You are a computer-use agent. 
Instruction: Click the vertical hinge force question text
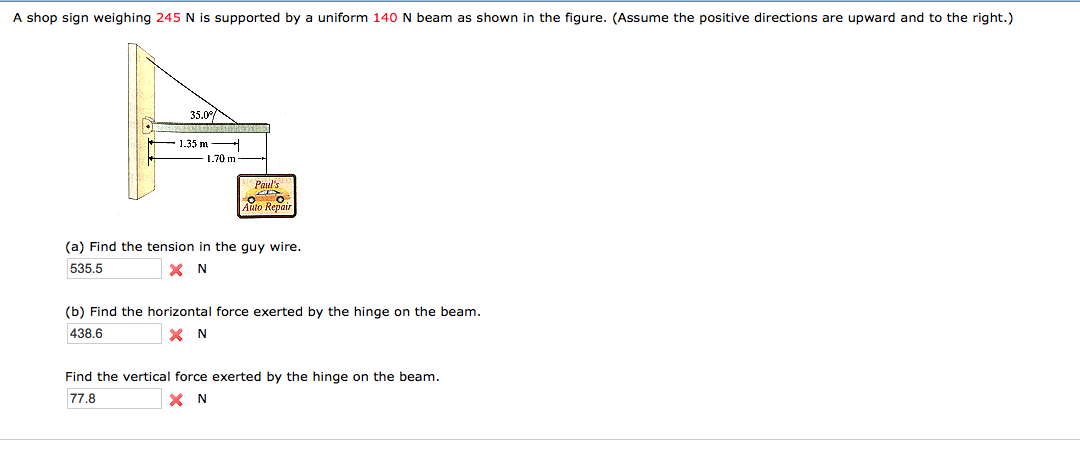252,377
